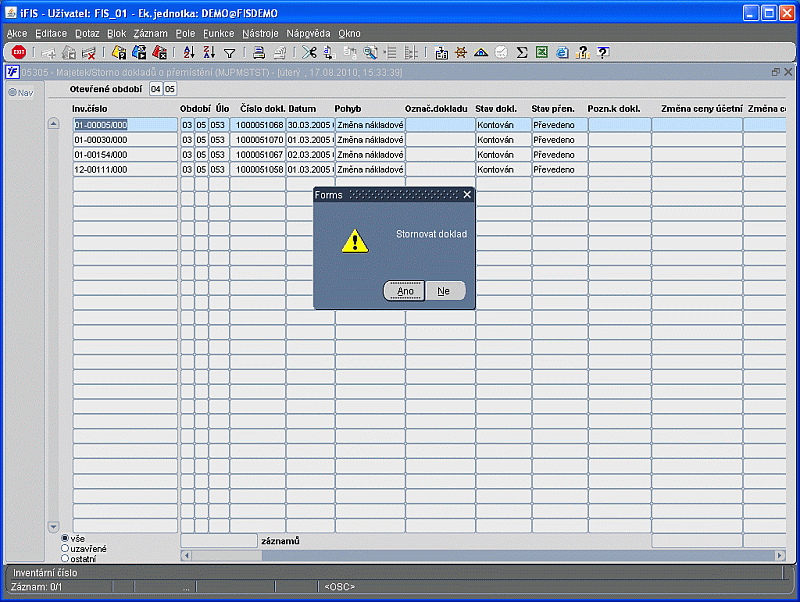Toggle the Nav radio option
Image resolution: width=800 pixels, height=602 pixels.
click(x=13, y=92)
